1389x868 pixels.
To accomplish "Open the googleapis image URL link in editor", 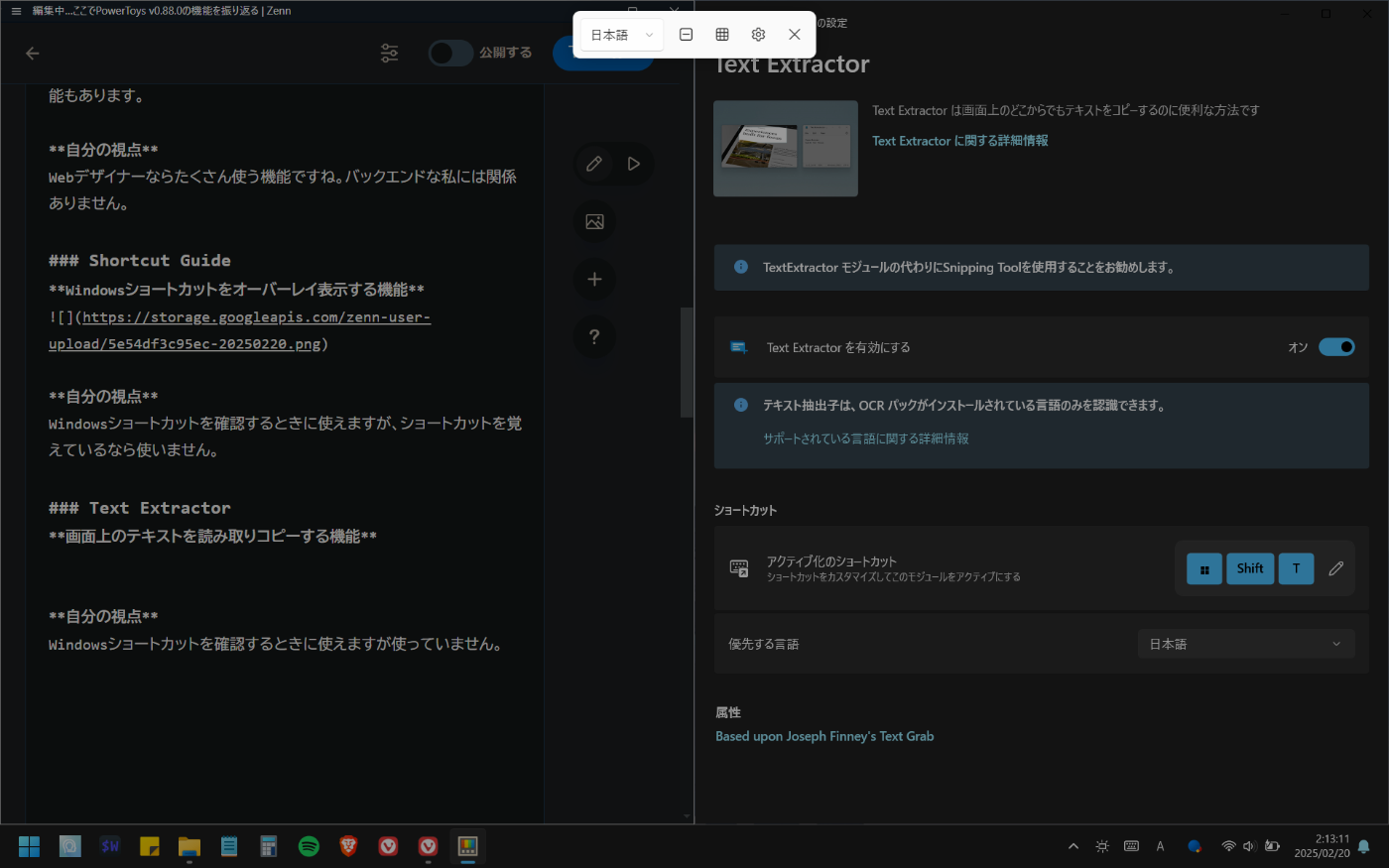I will coord(239,330).
